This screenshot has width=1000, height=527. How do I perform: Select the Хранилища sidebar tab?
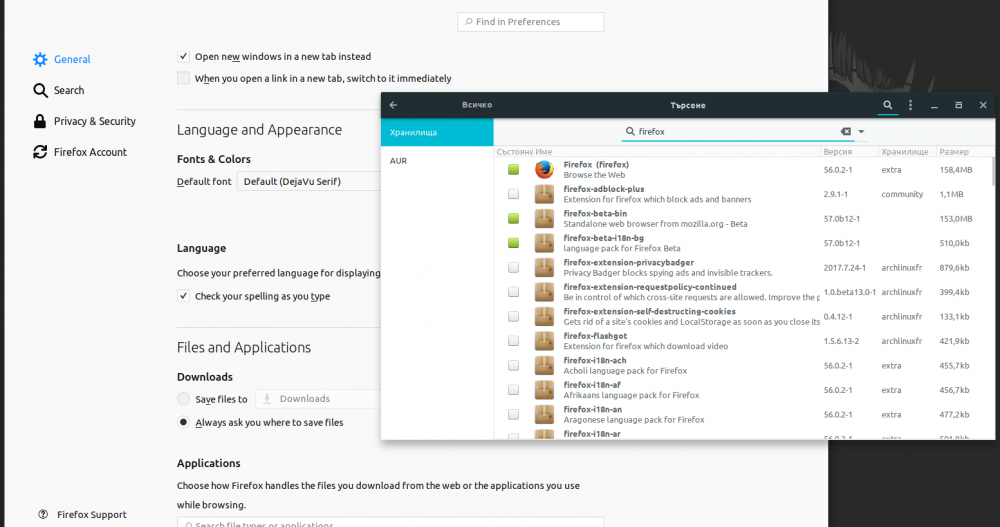tap(437, 132)
